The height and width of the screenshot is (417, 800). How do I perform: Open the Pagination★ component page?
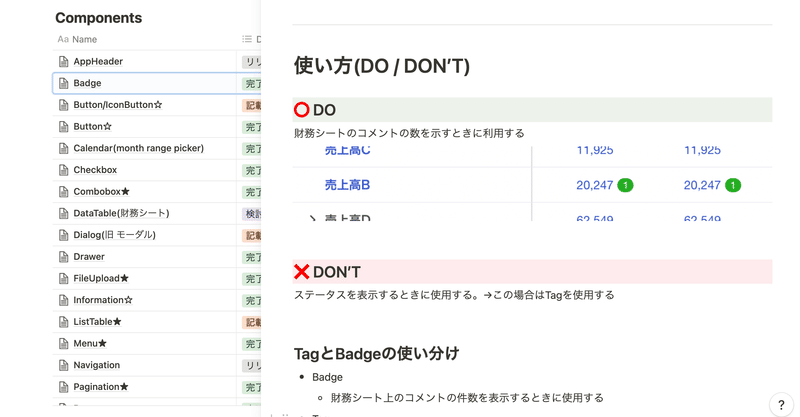[101, 386]
